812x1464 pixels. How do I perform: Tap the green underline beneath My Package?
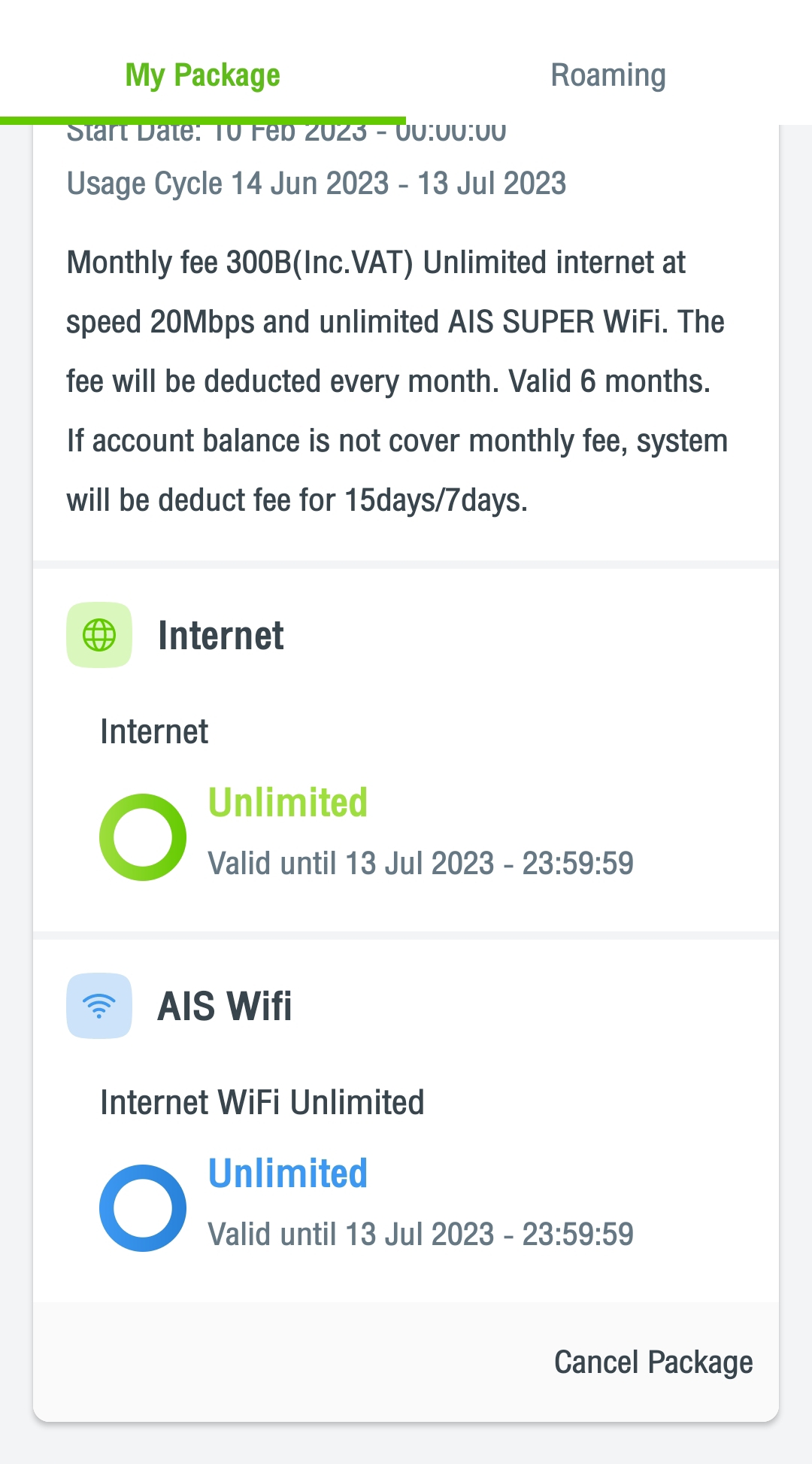click(x=203, y=120)
